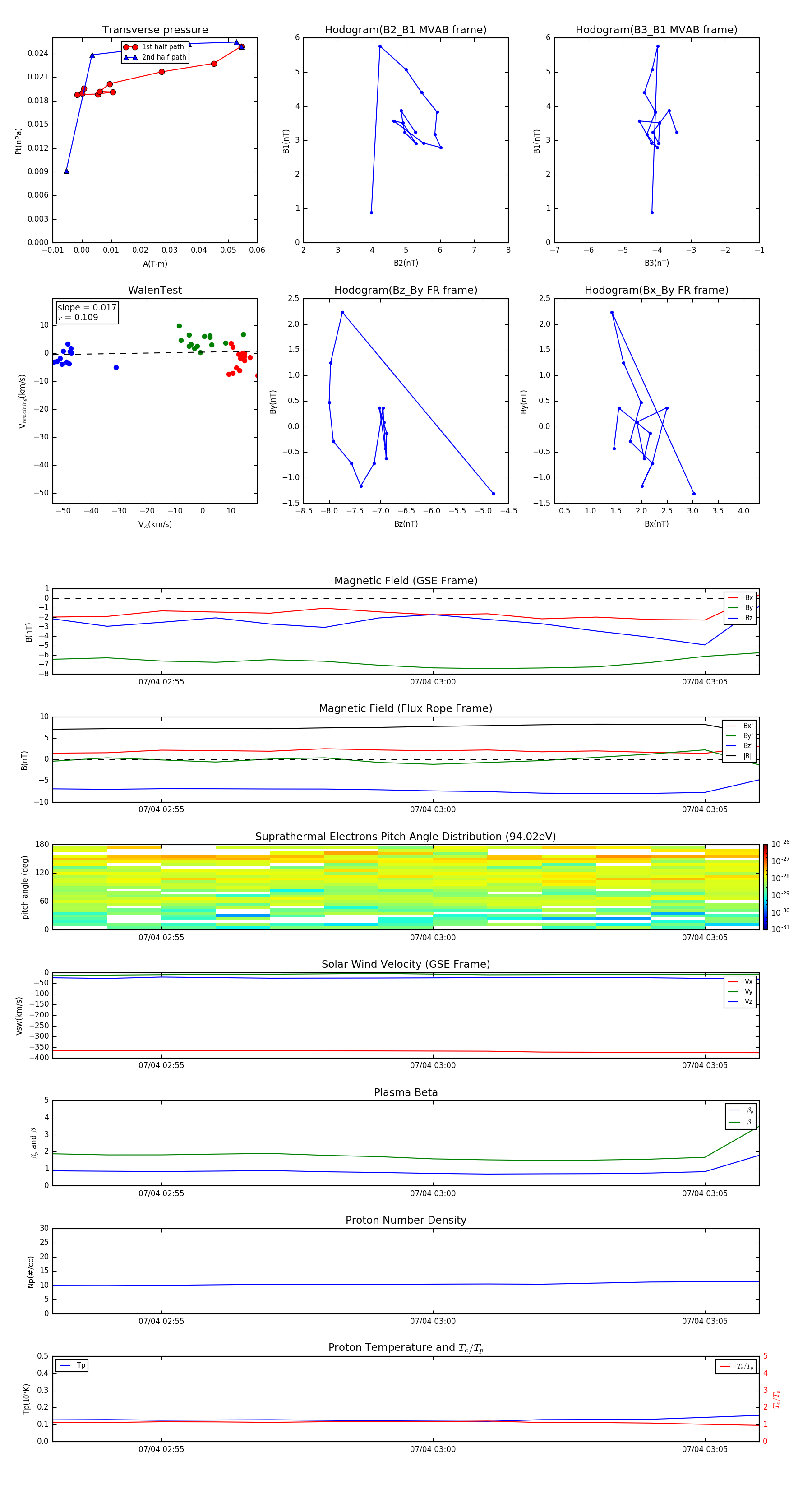Viewport: 812px width, 1489px height.
Task: Click '07/04 02:55' tick under GSE field panel
Action: point(161,682)
